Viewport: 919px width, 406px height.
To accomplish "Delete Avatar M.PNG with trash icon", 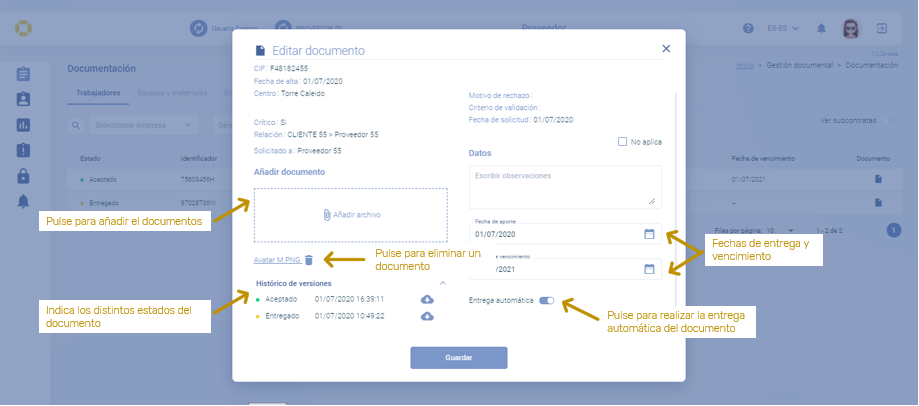I will pos(309,260).
